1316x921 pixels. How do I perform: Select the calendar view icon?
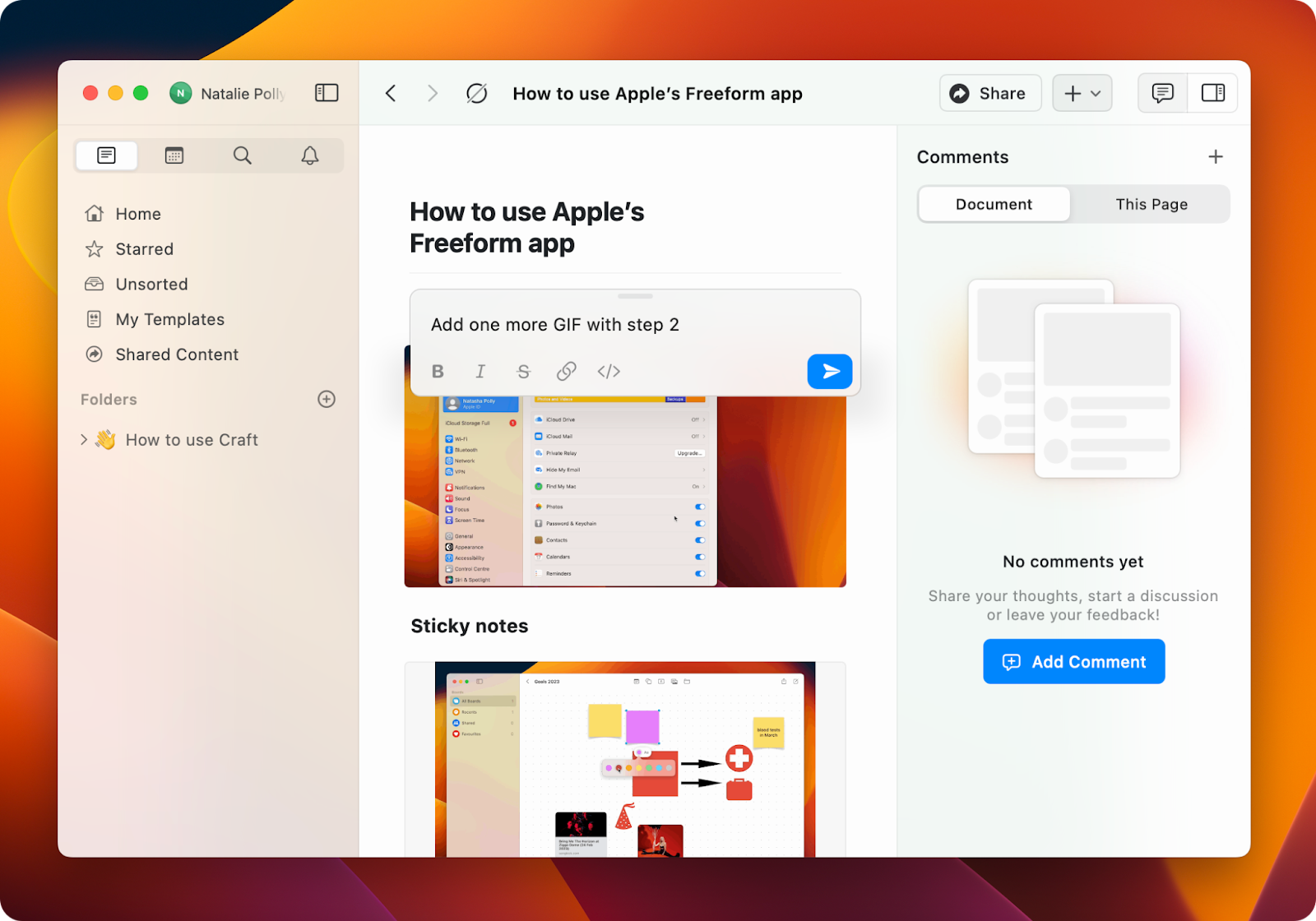174,155
